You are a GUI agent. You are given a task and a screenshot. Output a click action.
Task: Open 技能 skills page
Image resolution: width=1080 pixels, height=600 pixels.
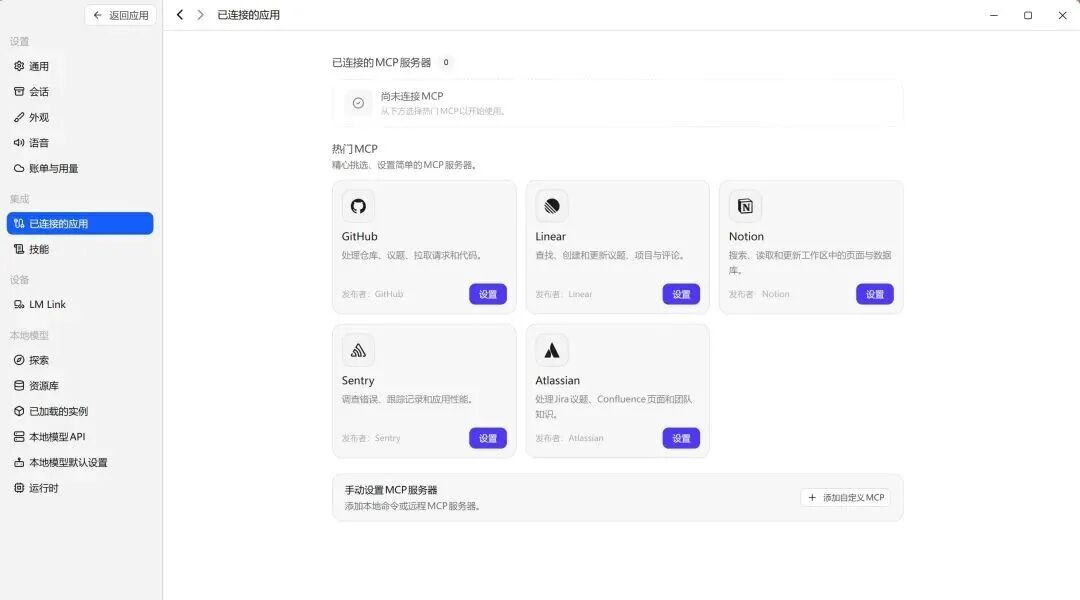(80, 249)
